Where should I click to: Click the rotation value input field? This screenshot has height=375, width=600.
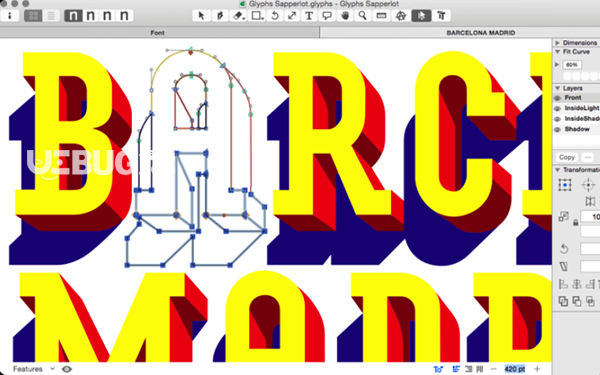point(590,249)
